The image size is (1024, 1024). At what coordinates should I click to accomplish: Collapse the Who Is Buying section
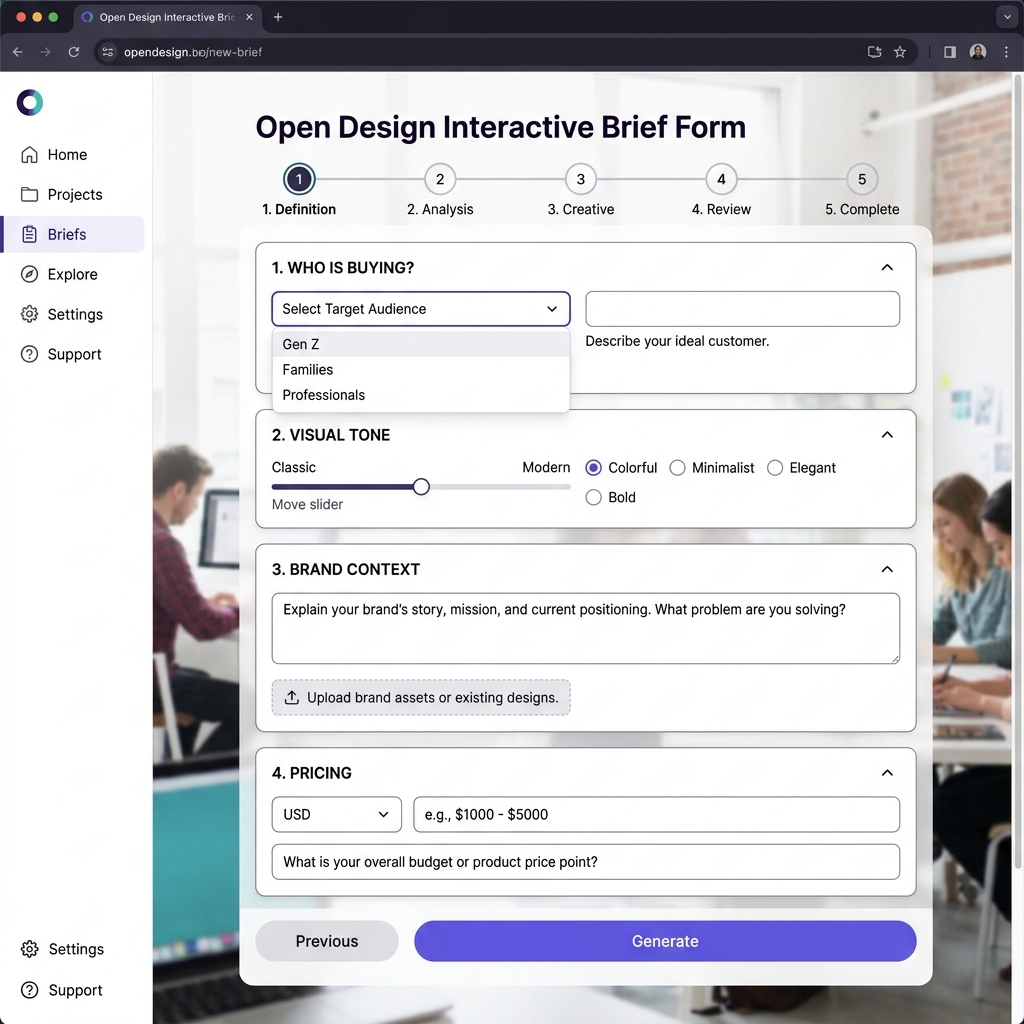pos(887,268)
